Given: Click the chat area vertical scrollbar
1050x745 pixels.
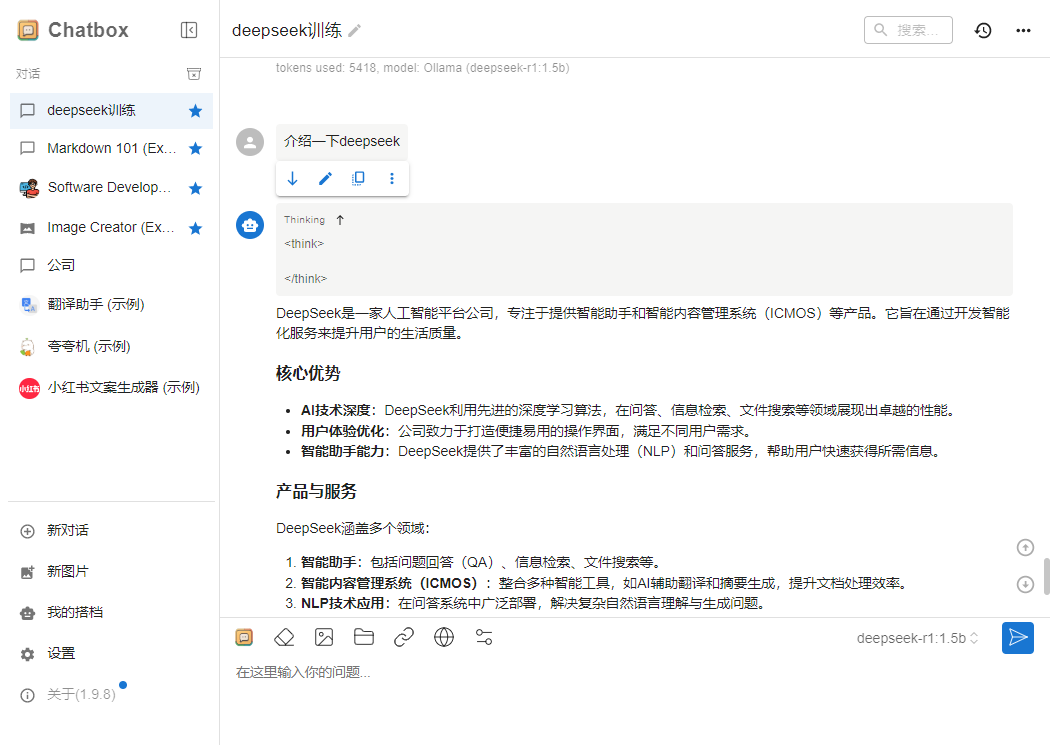Looking at the screenshot, I should (1046, 576).
